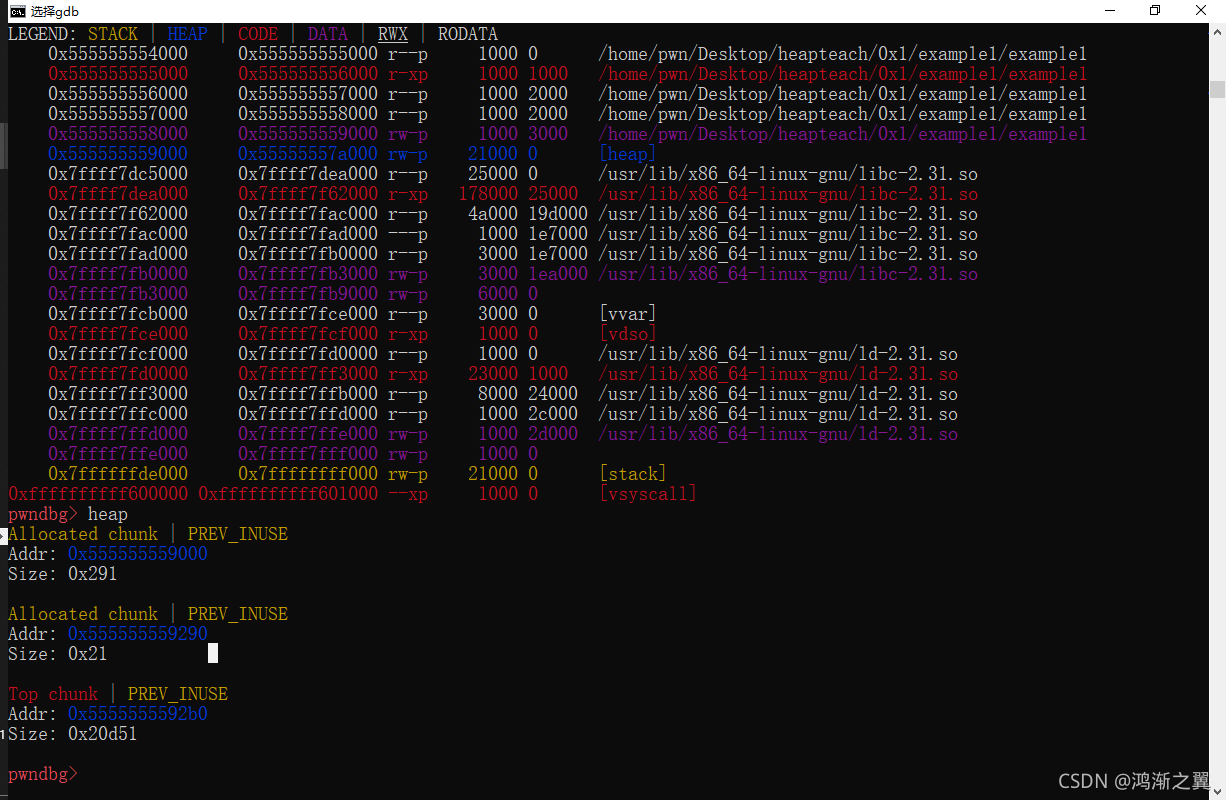Click the typed 'heap' command
Screen dimensions: 1226x800
(108, 514)
